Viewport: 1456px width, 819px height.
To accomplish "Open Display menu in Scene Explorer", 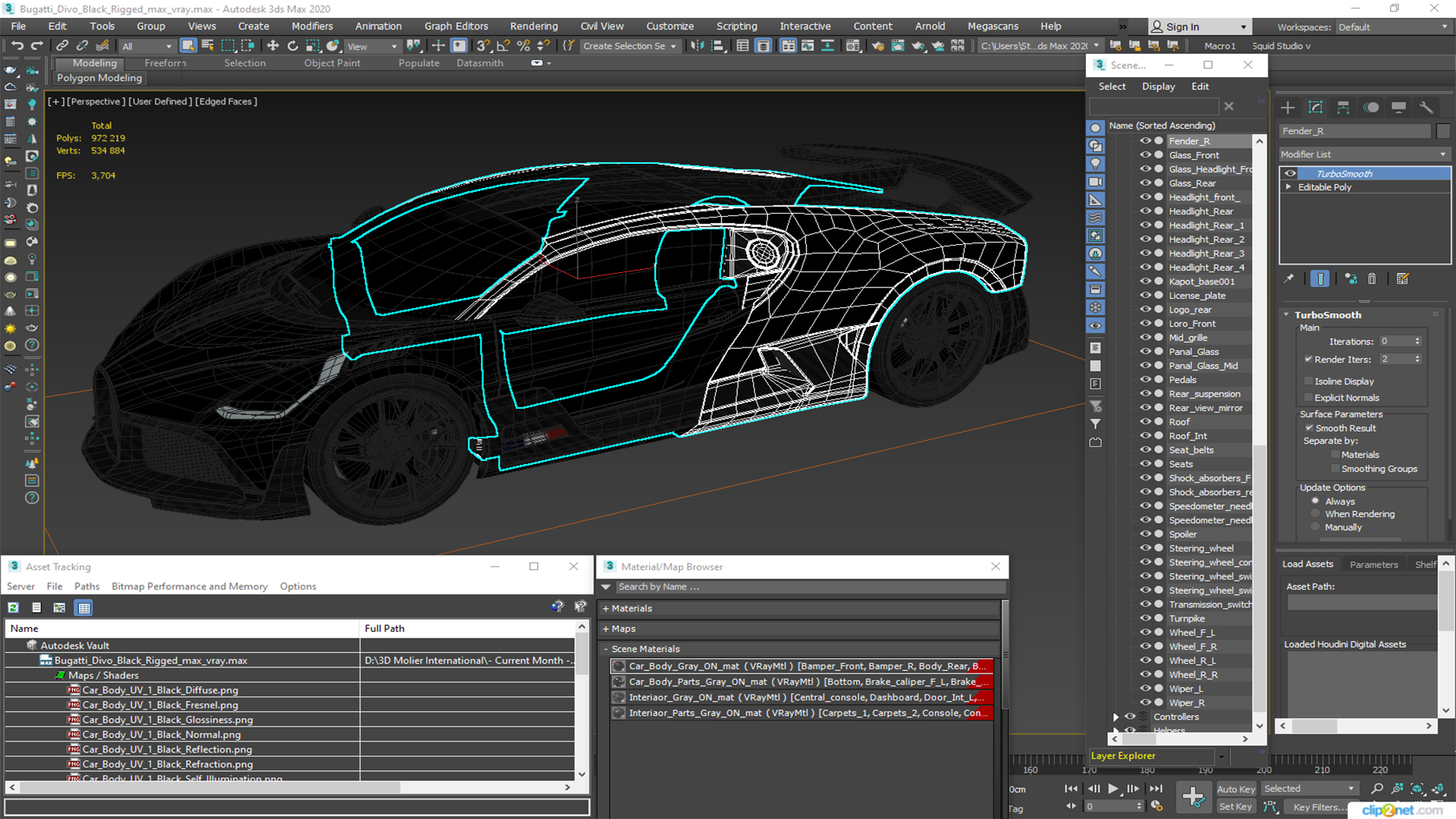I will 1158,86.
